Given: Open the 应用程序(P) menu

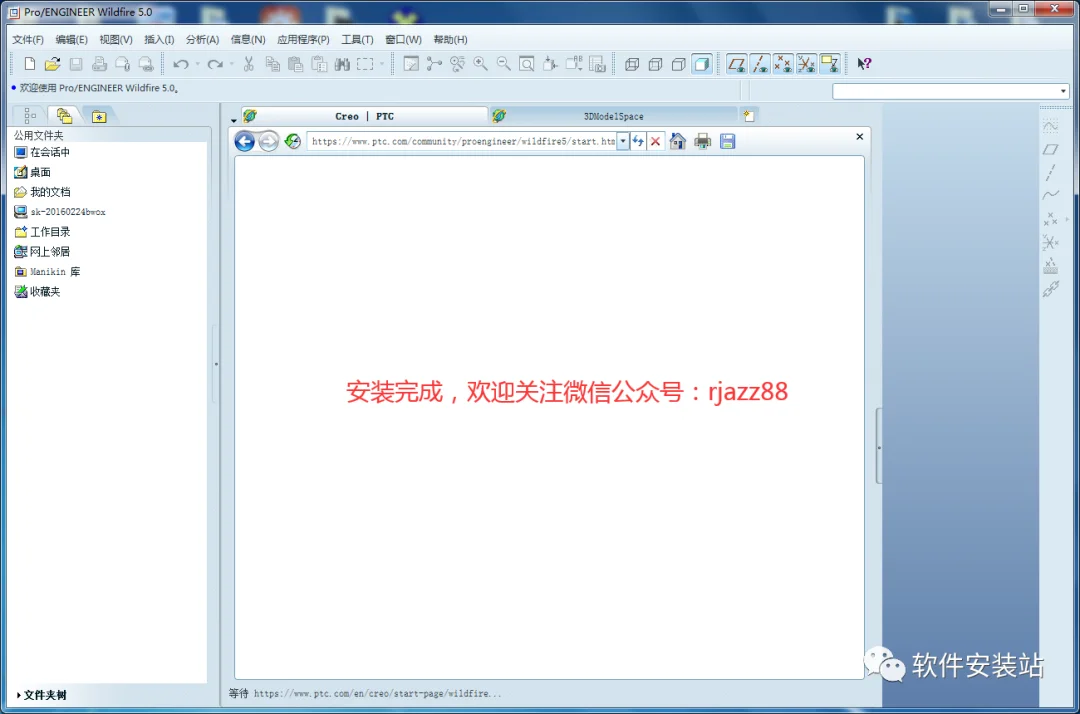Looking at the screenshot, I should coord(303,39).
